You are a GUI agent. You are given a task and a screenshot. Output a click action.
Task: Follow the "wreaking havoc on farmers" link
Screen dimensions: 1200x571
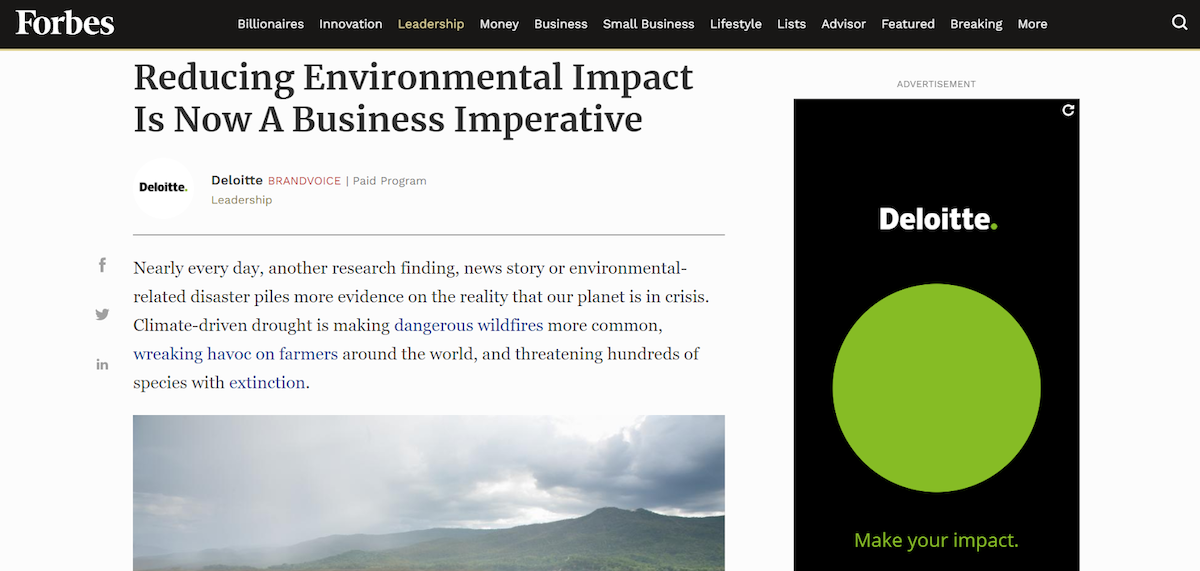tap(235, 354)
